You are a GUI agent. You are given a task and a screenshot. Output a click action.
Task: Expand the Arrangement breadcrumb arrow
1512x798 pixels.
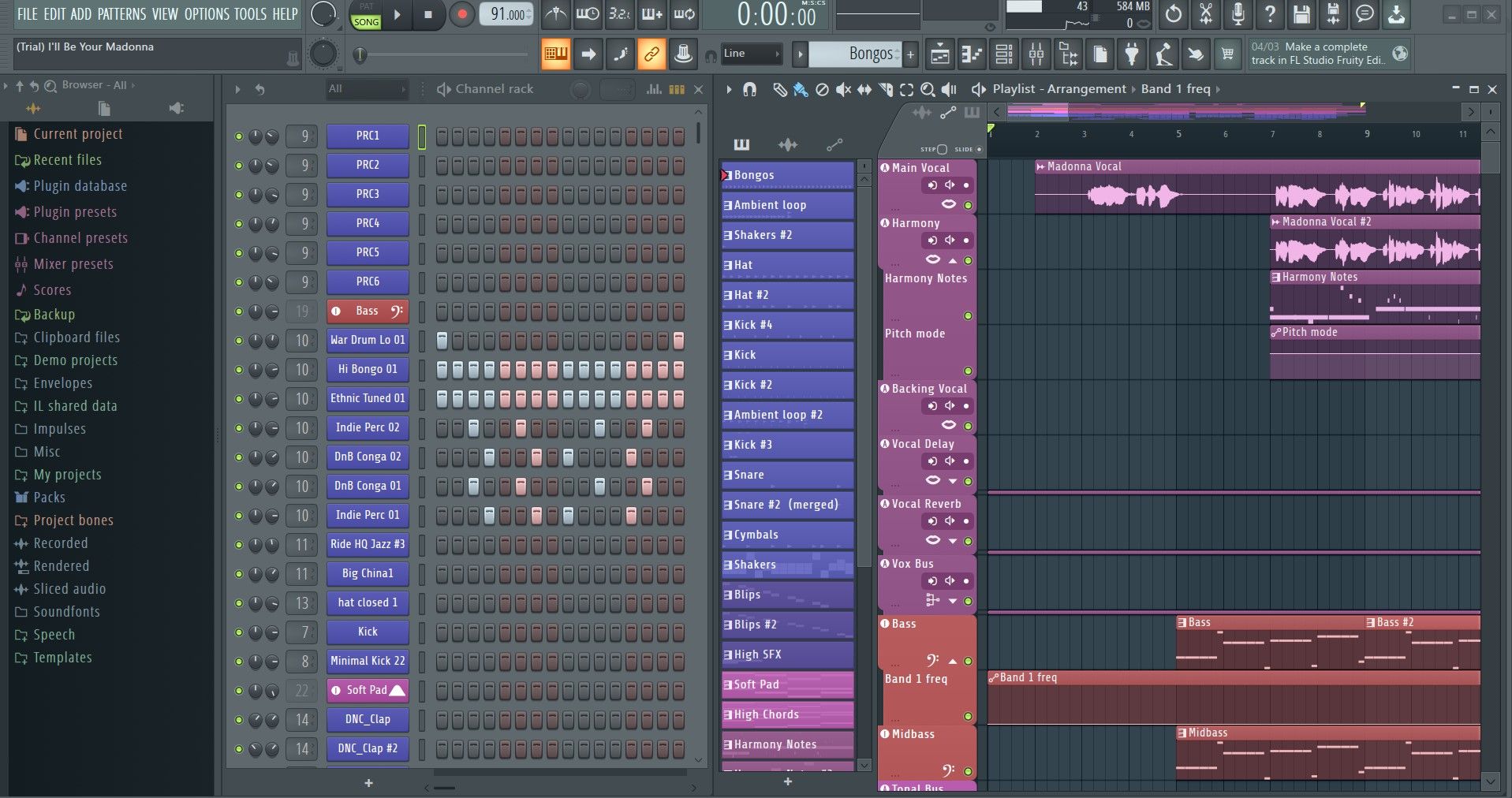(1133, 89)
